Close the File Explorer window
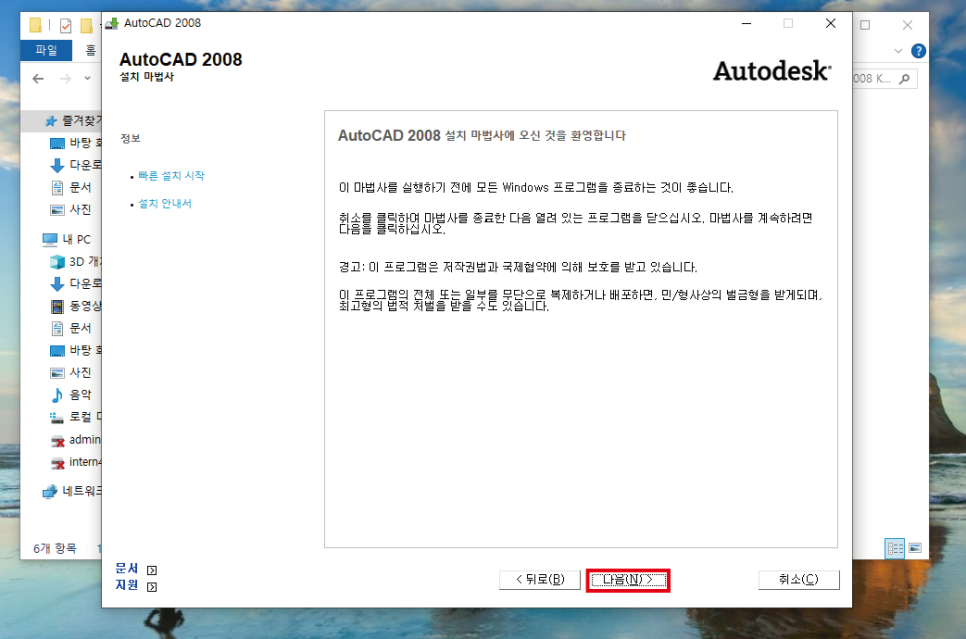The height and width of the screenshot is (639, 966). pos(907,25)
